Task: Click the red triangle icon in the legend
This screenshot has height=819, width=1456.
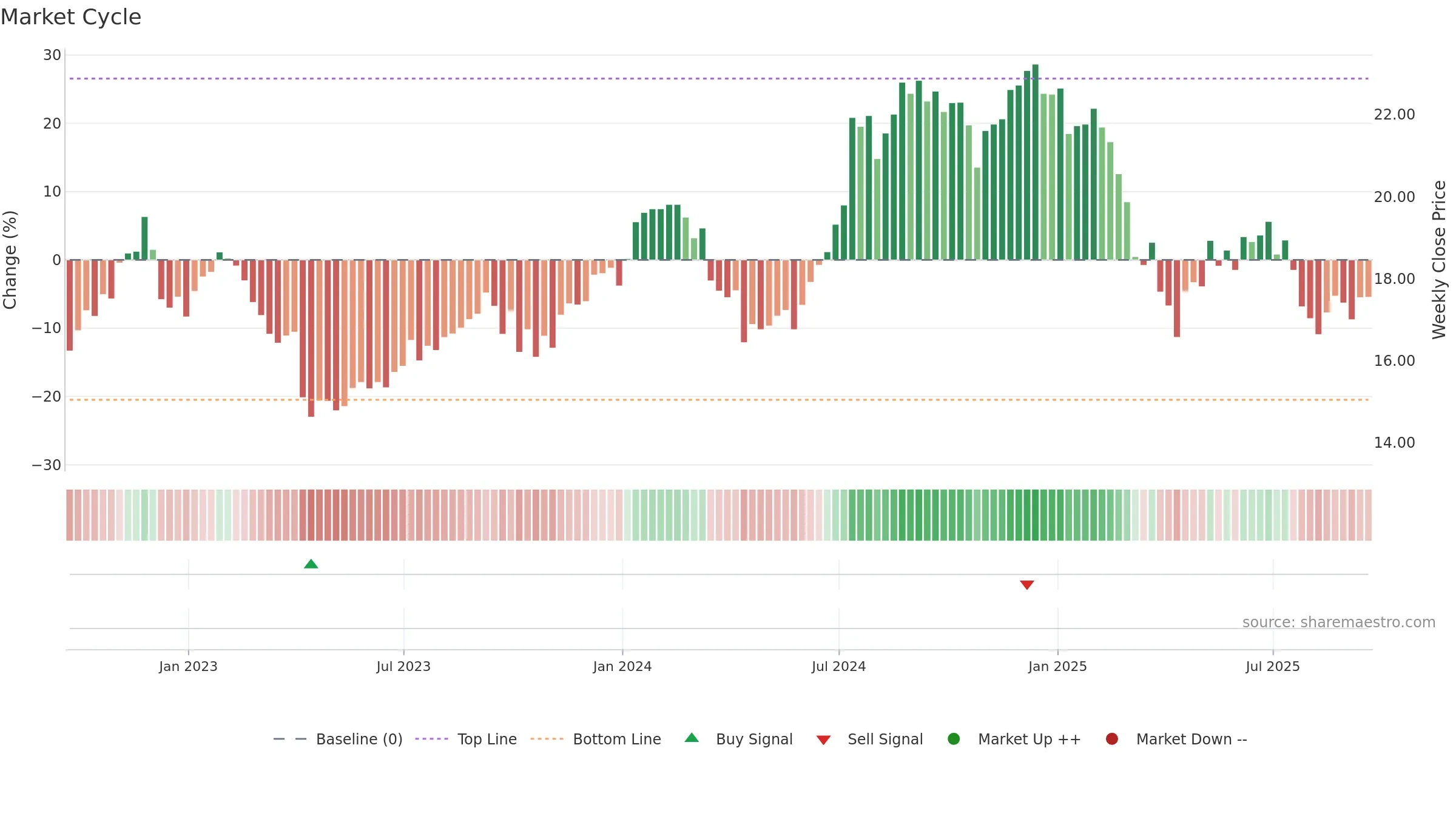Action: pyautogui.click(x=823, y=740)
